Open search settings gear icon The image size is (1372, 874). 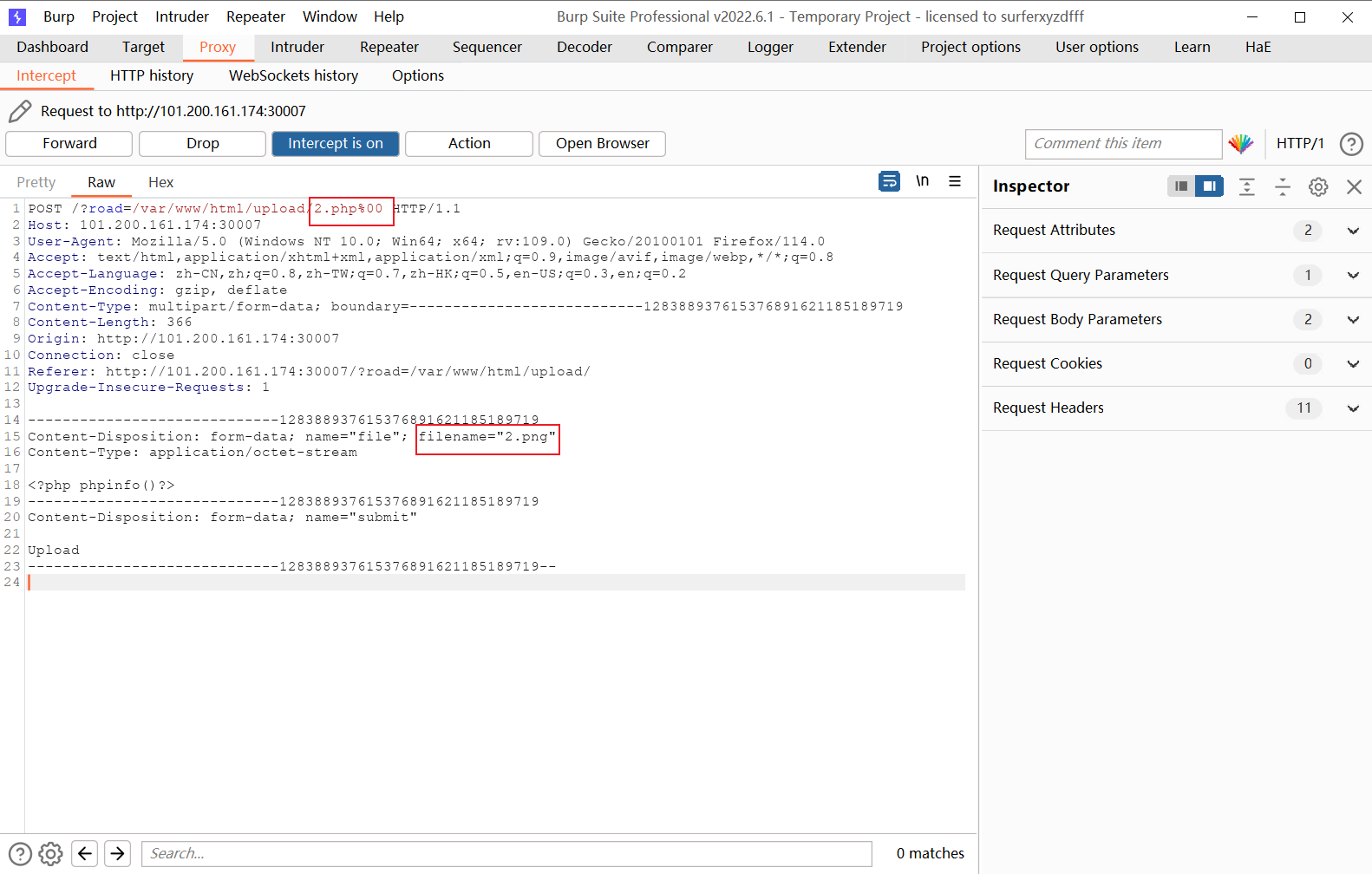tap(51, 854)
